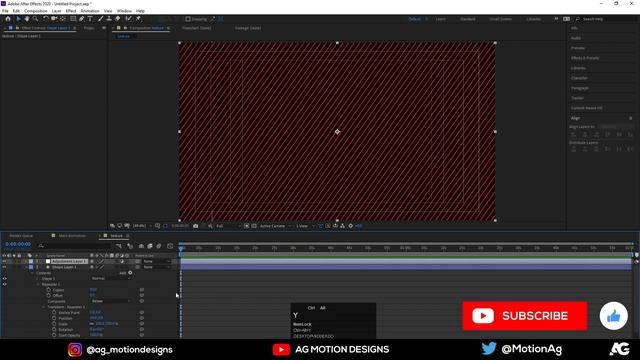640x360 pixels.
Task: Select the Rotation tool
Action: click(46, 19)
